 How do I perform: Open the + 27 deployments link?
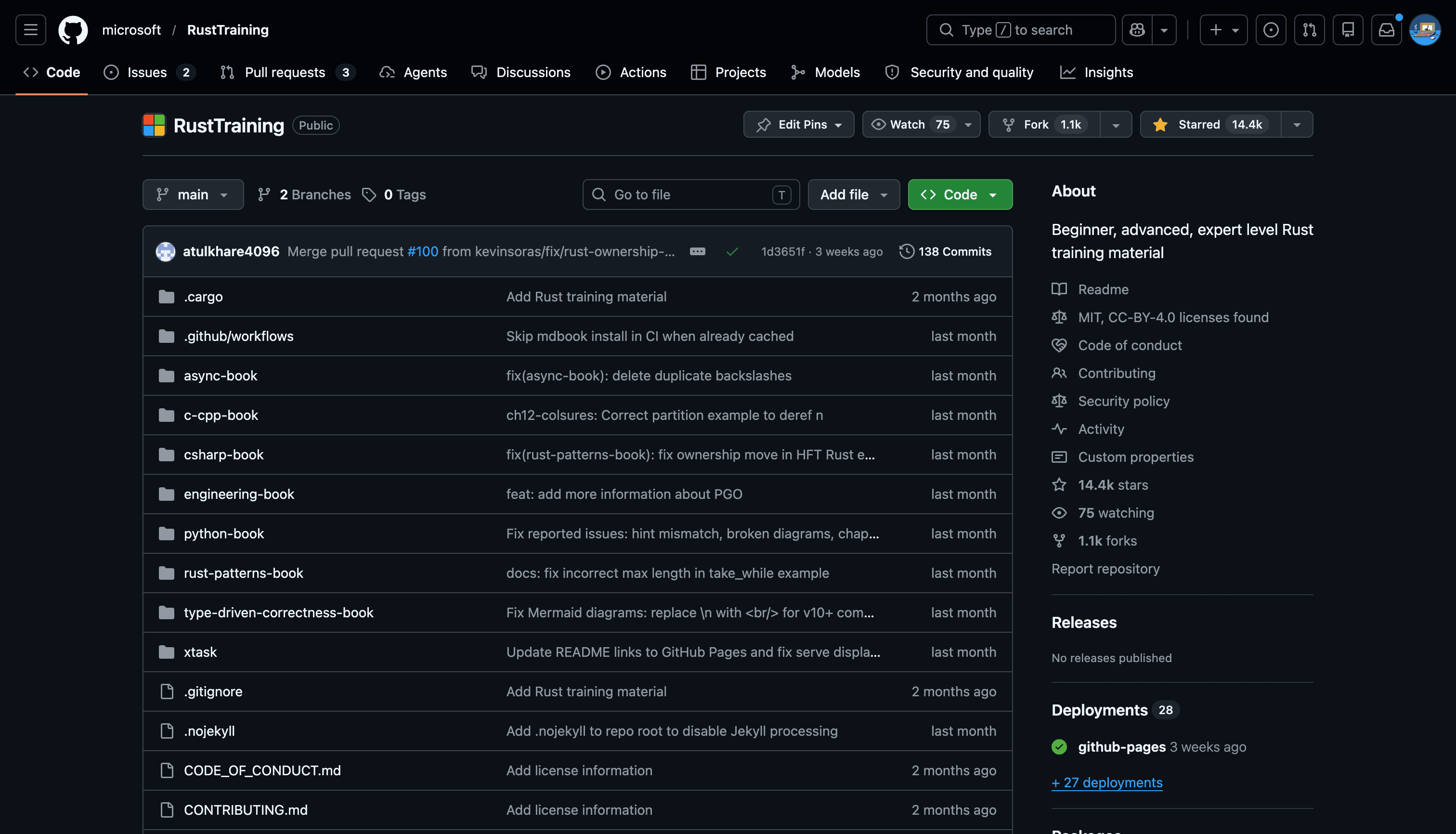click(1106, 782)
